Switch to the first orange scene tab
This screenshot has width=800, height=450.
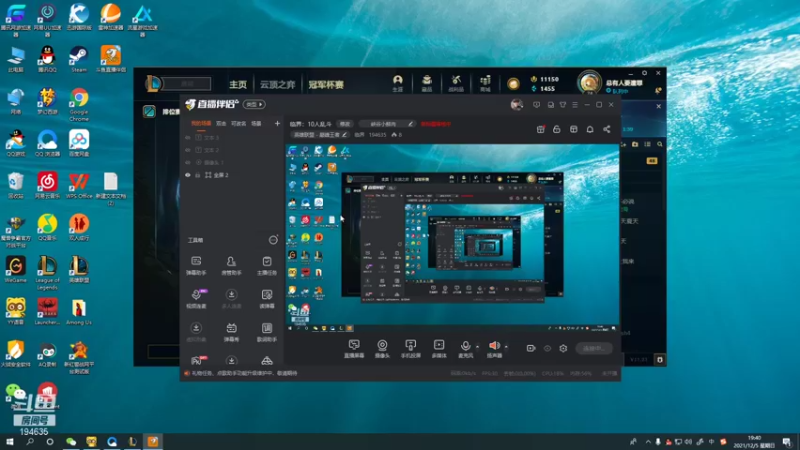(x=201, y=123)
